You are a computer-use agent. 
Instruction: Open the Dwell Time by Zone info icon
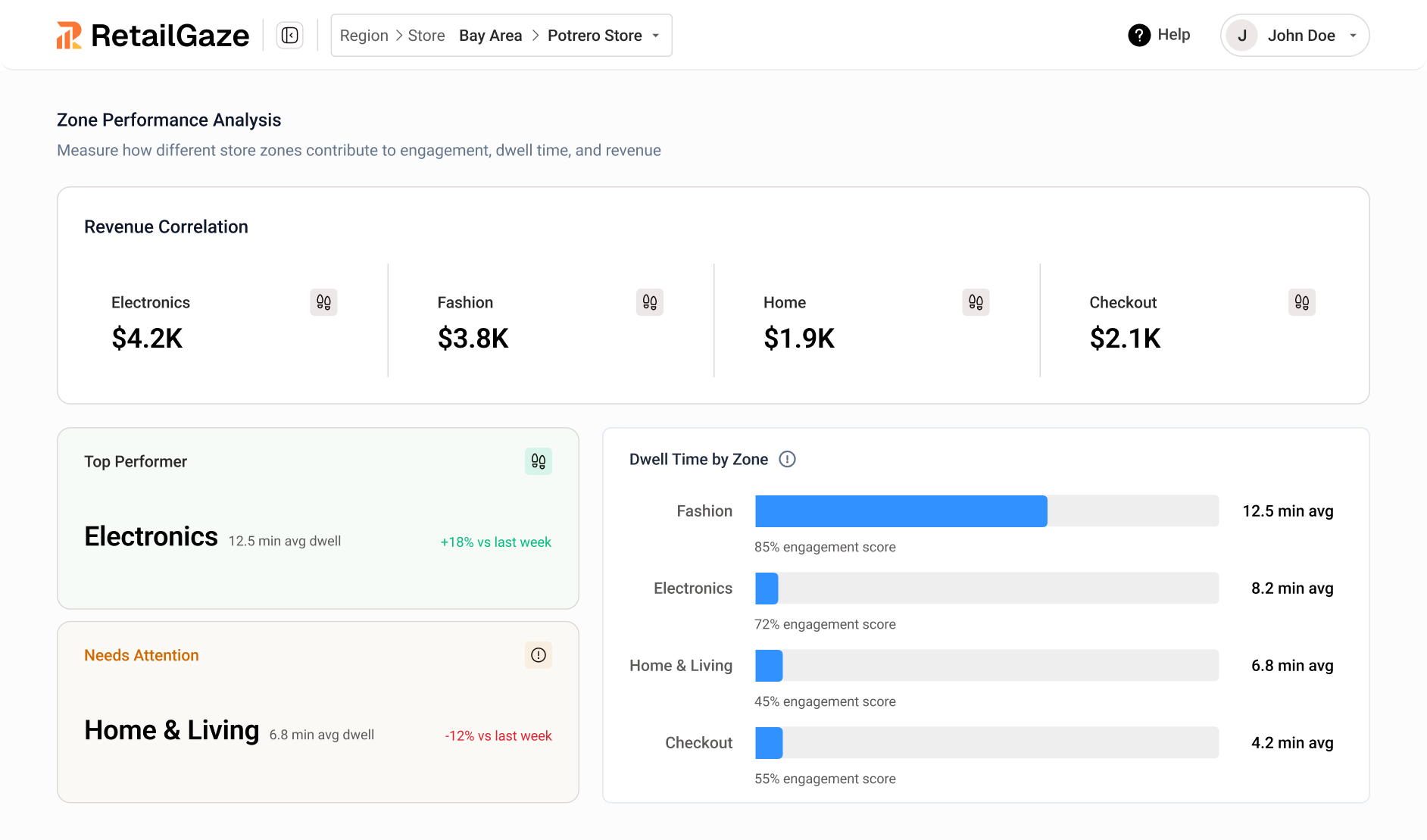point(788,459)
